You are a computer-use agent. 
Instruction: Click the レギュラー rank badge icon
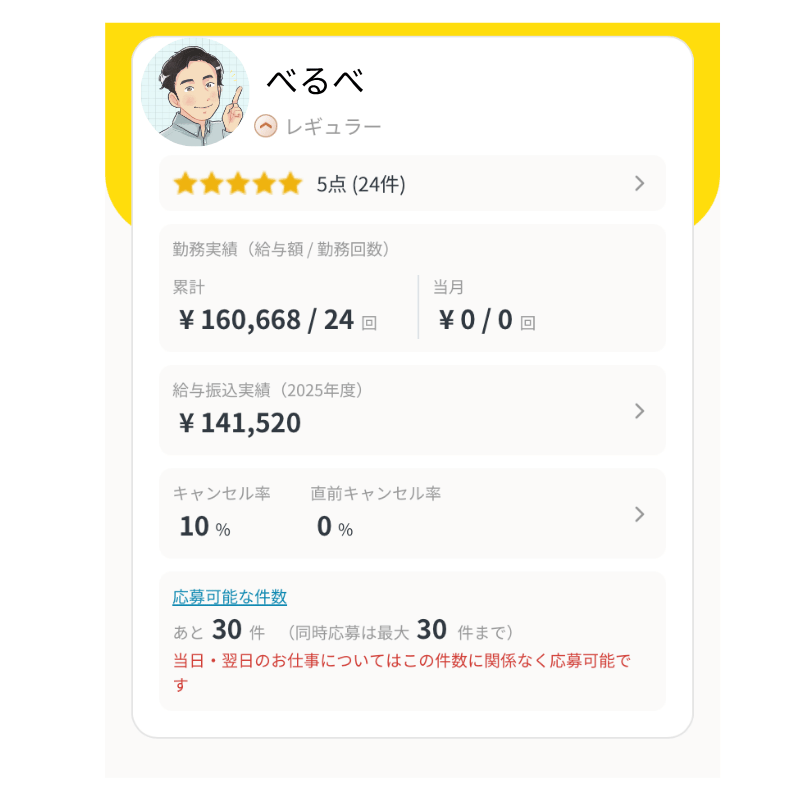(265, 127)
